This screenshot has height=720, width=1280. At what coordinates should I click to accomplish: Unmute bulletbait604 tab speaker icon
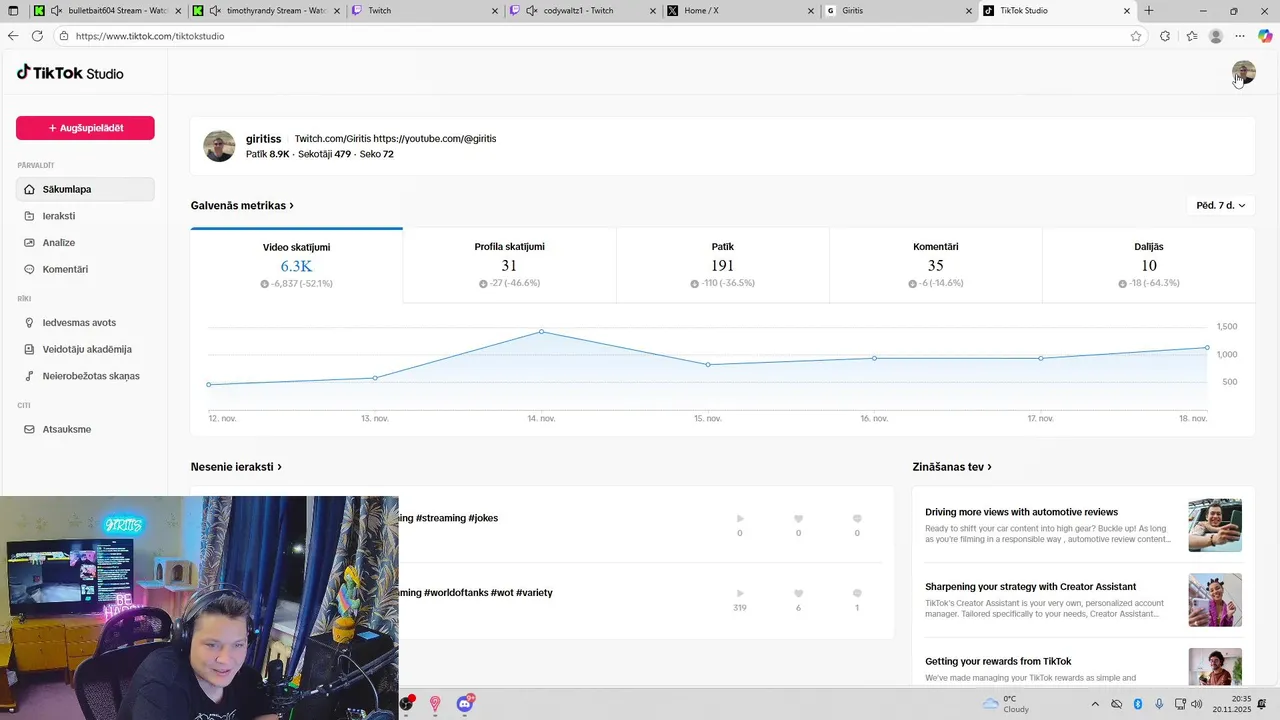(x=56, y=11)
